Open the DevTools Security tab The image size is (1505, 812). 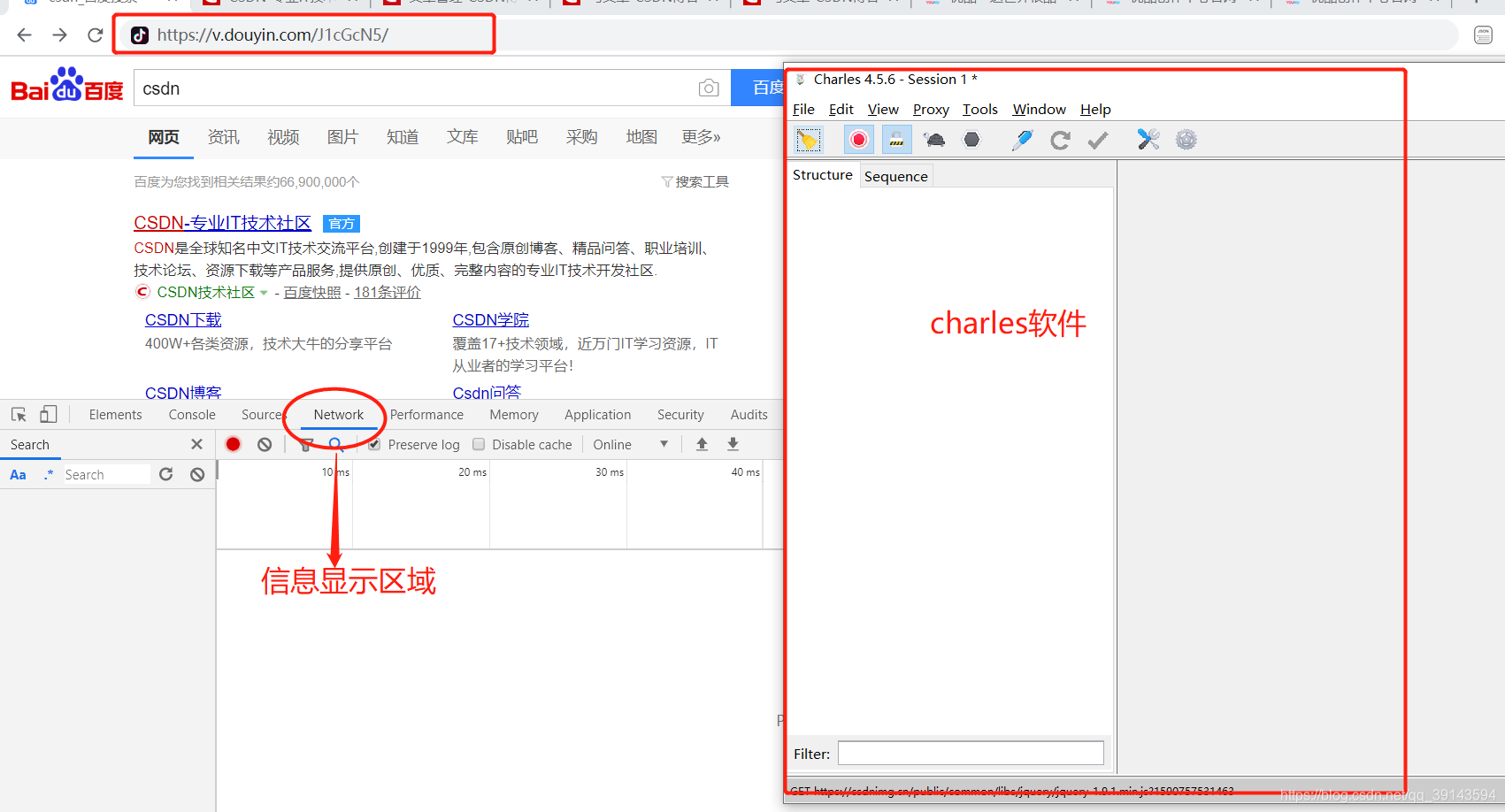click(680, 415)
